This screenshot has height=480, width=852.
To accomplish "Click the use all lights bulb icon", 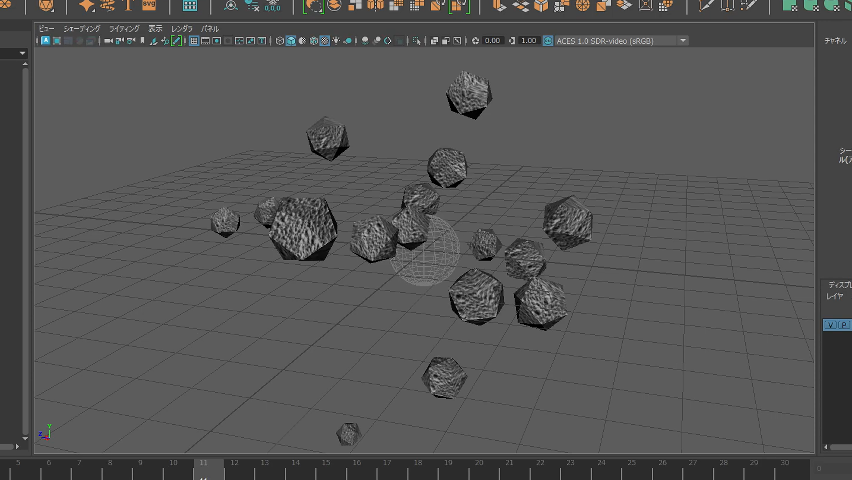I will 335,41.
